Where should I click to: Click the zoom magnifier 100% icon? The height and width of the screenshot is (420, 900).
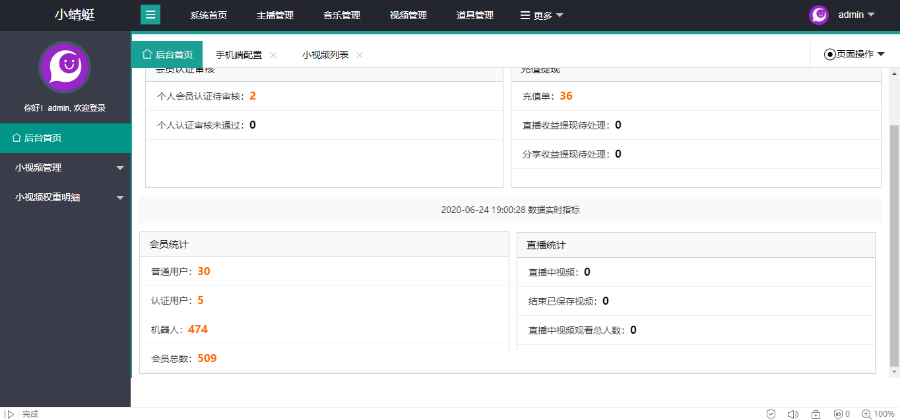point(878,414)
